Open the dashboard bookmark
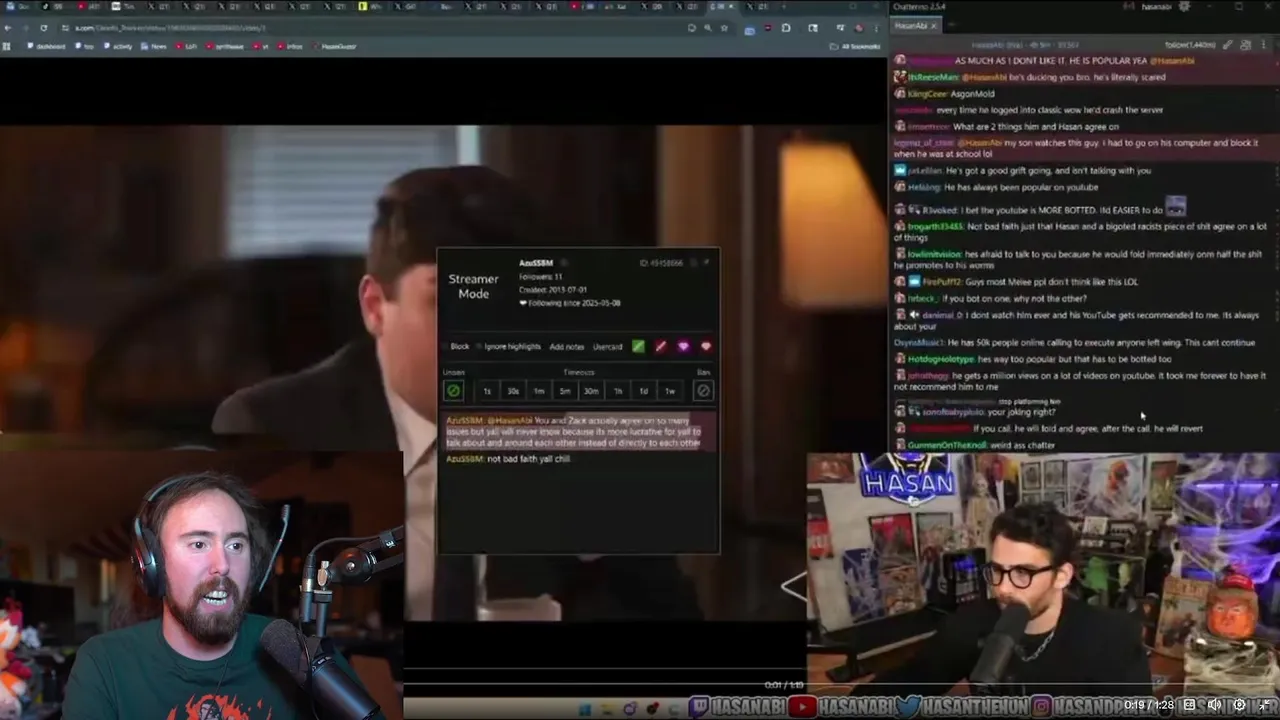The image size is (1280, 720). pos(45,46)
